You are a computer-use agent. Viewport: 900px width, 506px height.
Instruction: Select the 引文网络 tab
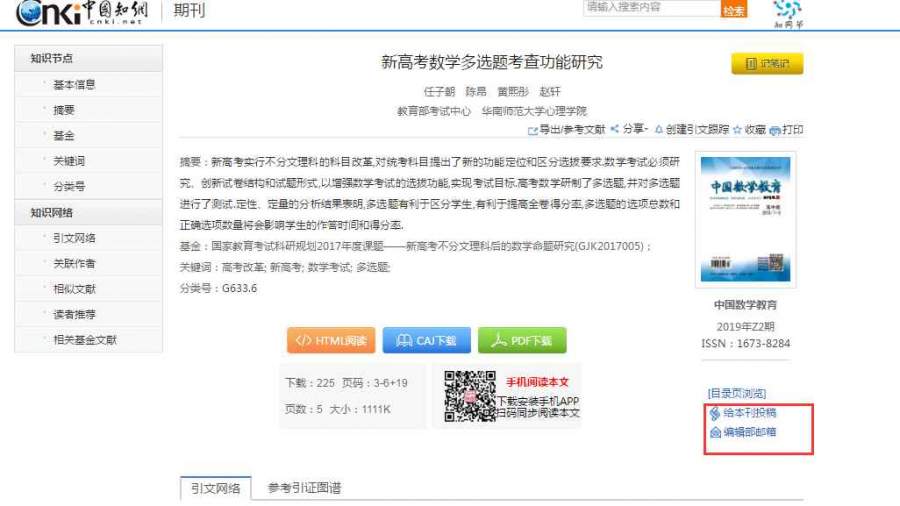(x=216, y=488)
